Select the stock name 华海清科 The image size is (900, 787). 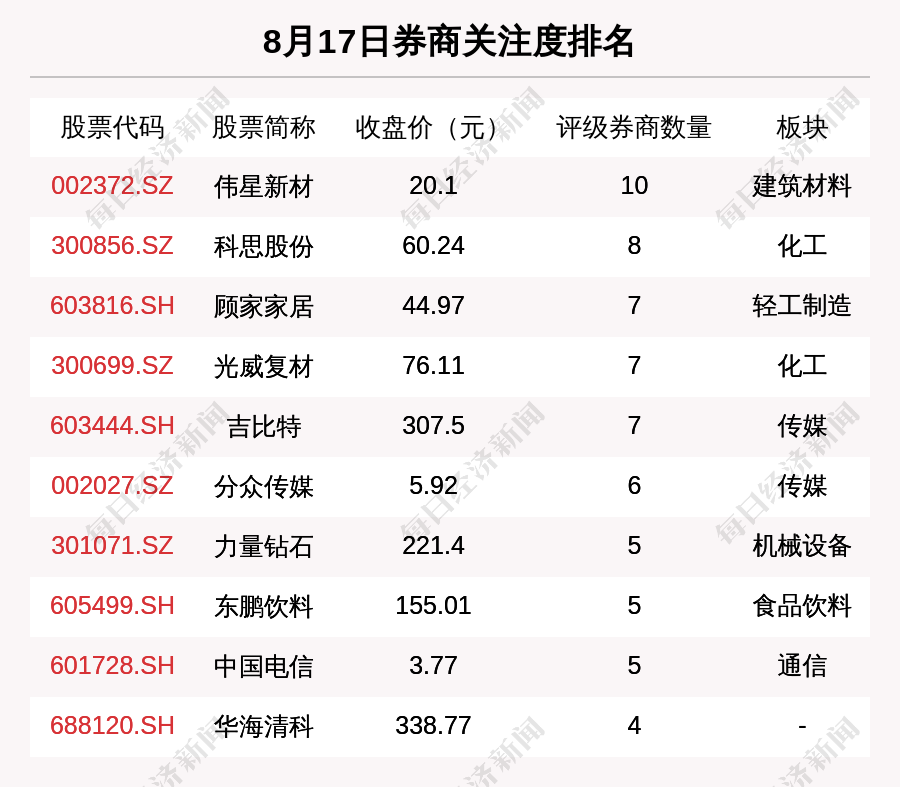pos(263,726)
